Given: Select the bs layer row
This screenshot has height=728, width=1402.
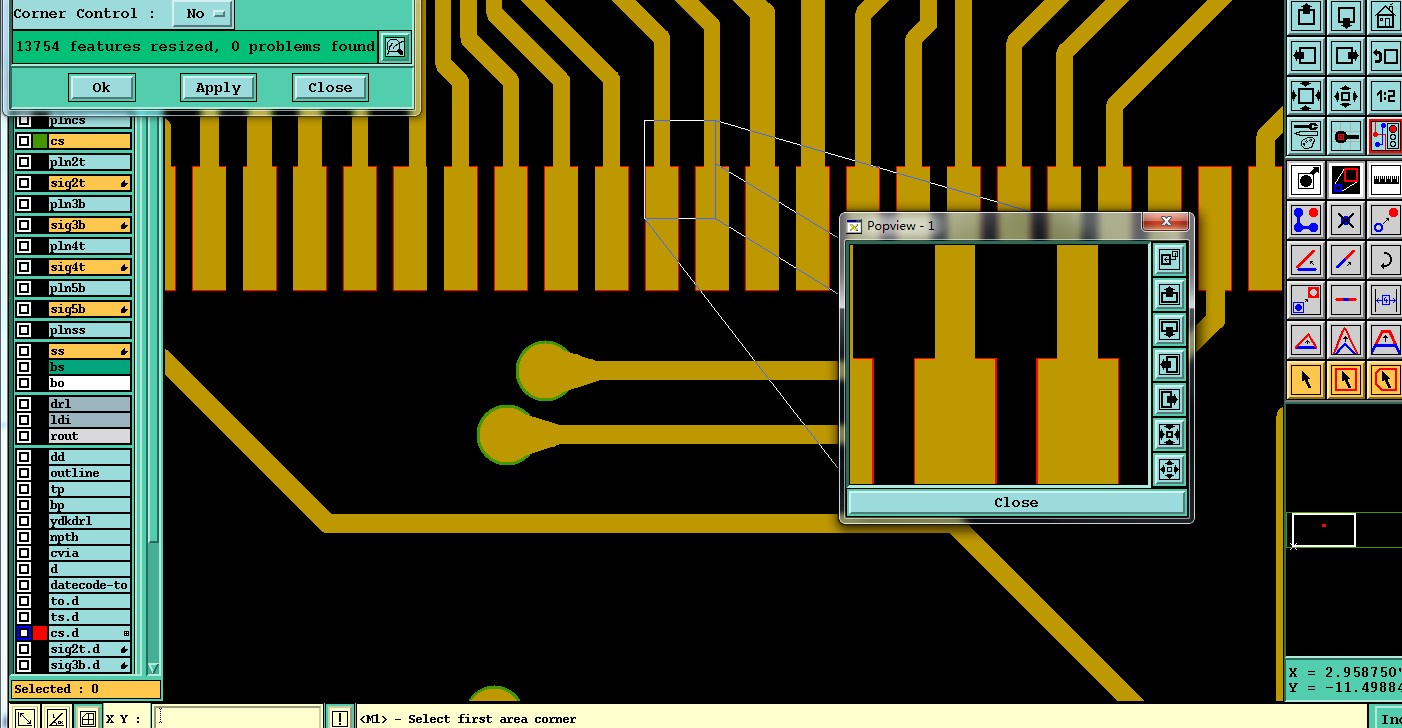Looking at the screenshot, I should [x=90, y=368].
